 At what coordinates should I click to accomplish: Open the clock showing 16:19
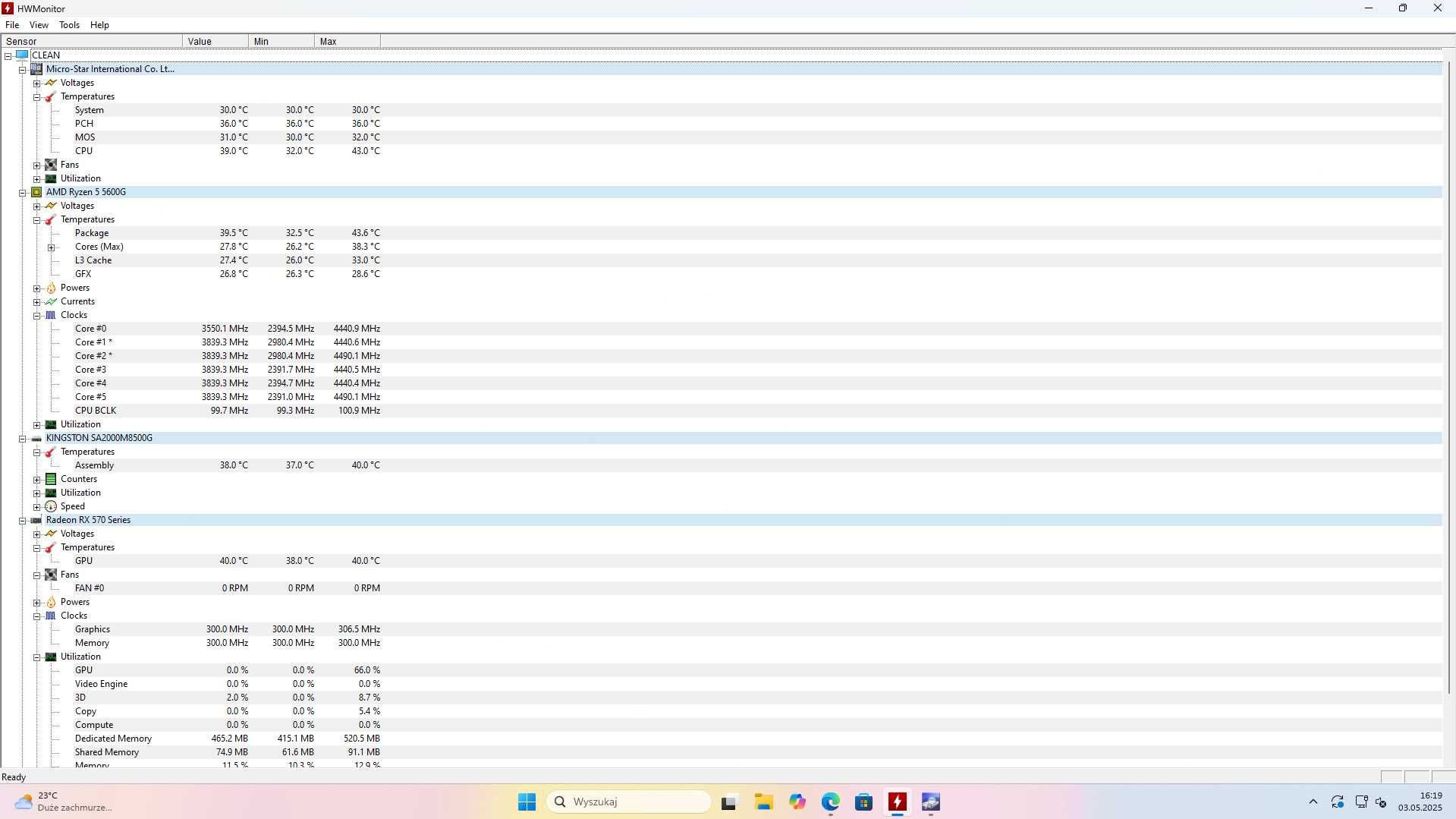1420,802
